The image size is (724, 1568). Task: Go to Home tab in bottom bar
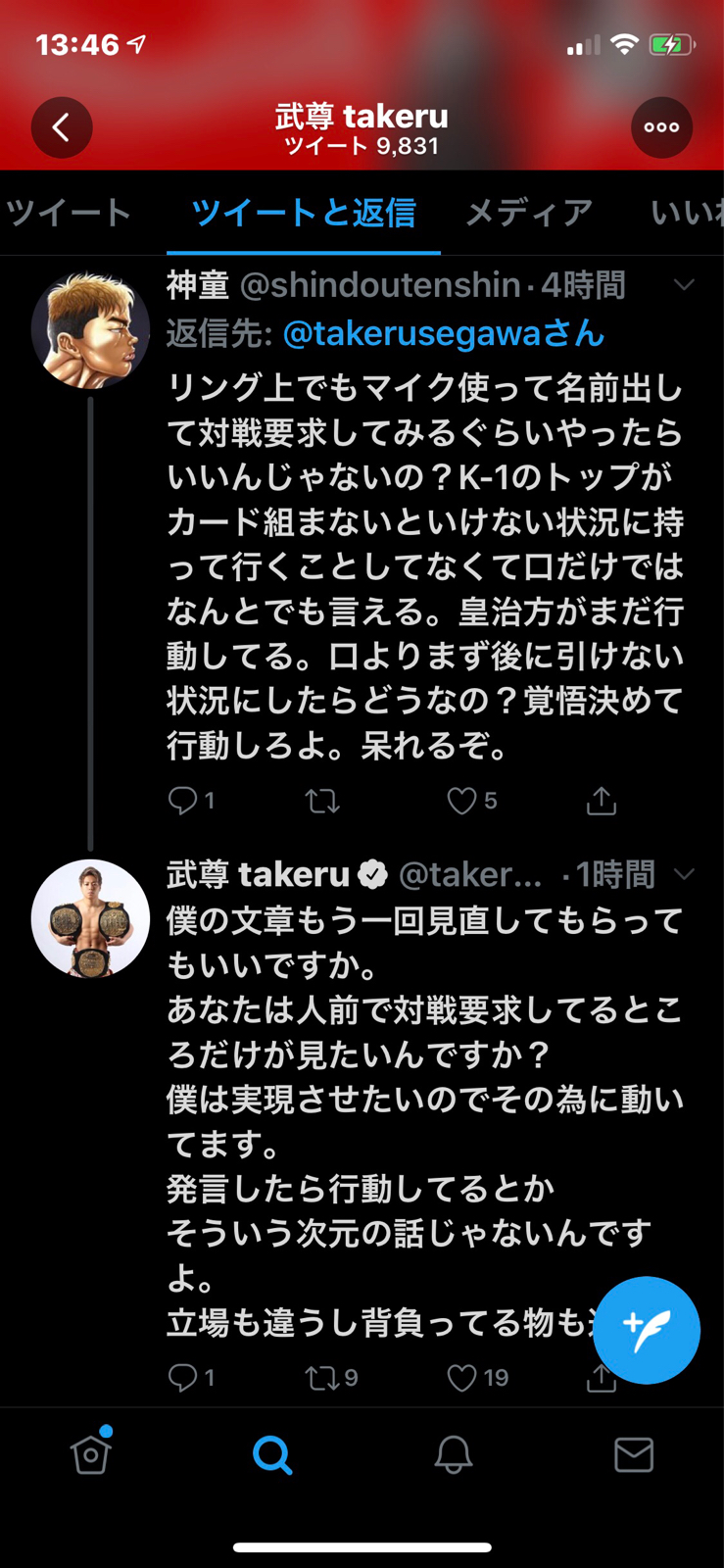(x=90, y=1453)
